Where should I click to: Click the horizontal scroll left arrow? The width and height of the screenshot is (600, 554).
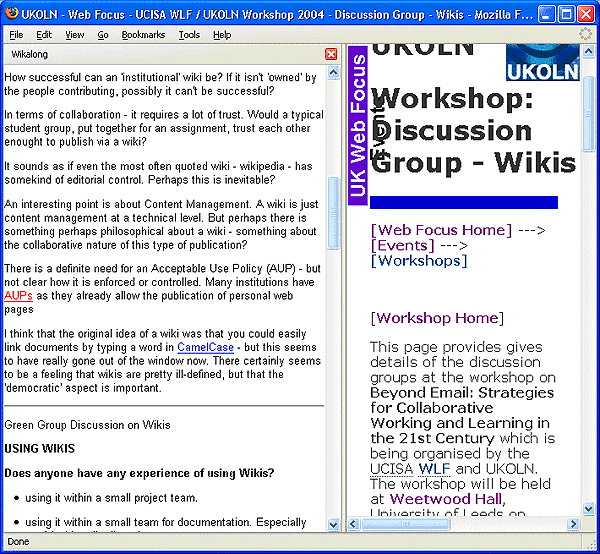pos(353,524)
